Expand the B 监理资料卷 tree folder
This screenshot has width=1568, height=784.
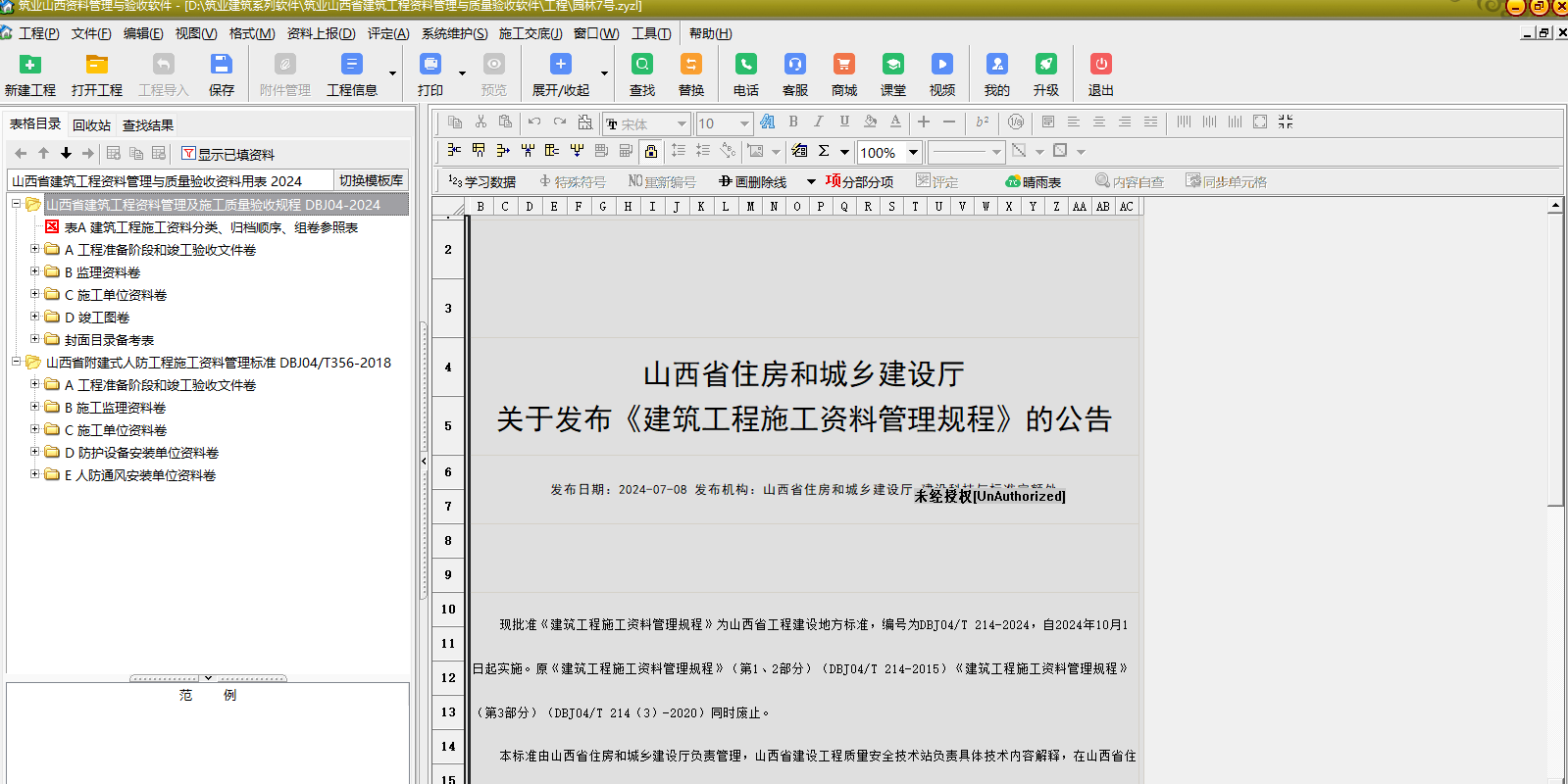click(x=35, y=271)
